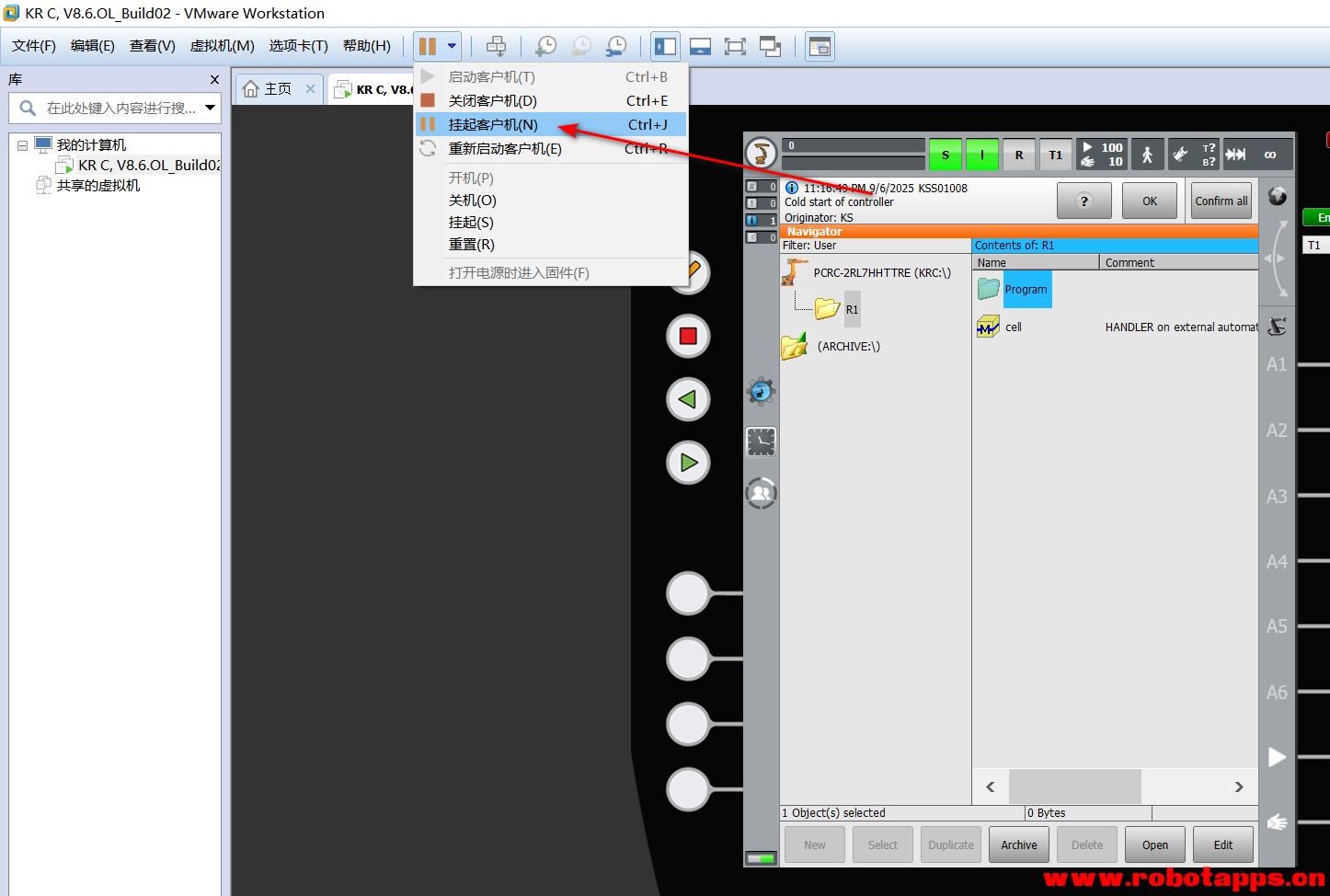
Task: Open the 文件(F) menu
Action: (34, 46)
